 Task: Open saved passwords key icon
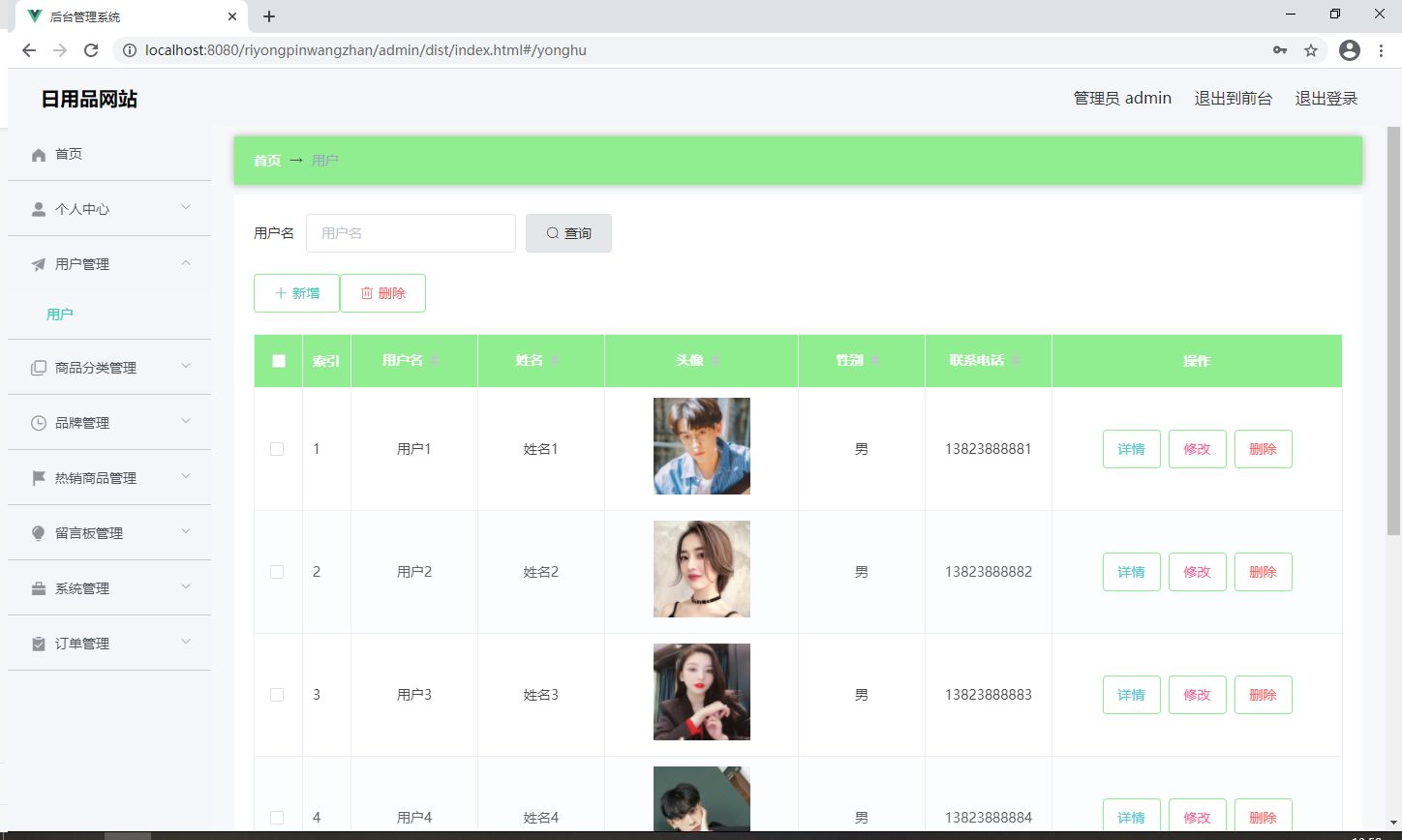[1280, 50]
